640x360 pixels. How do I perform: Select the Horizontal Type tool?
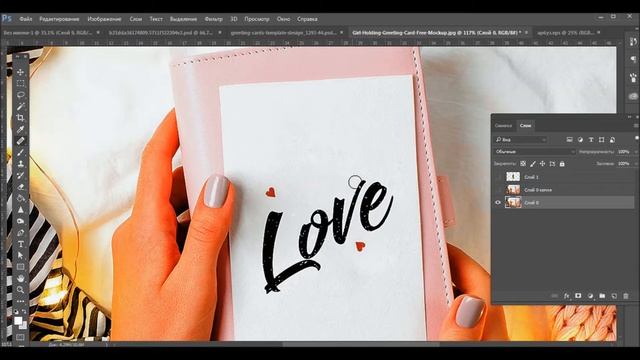pyautogui.click(x=20, y=244)
